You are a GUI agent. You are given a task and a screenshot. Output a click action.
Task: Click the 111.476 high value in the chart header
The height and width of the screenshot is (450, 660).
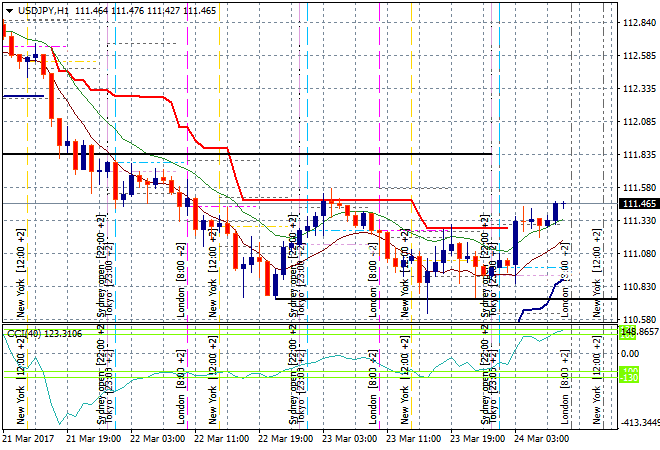128,11
